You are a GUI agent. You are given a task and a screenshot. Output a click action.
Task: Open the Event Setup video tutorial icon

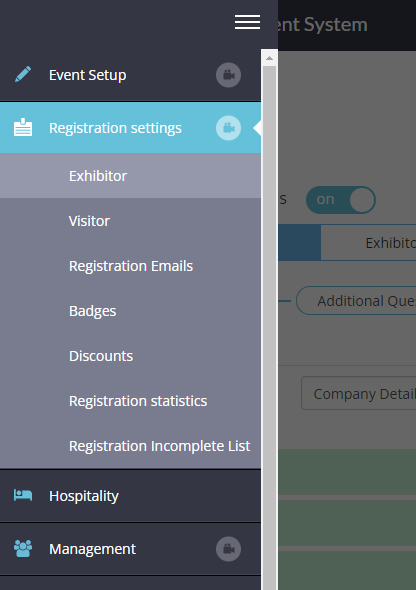228,75
